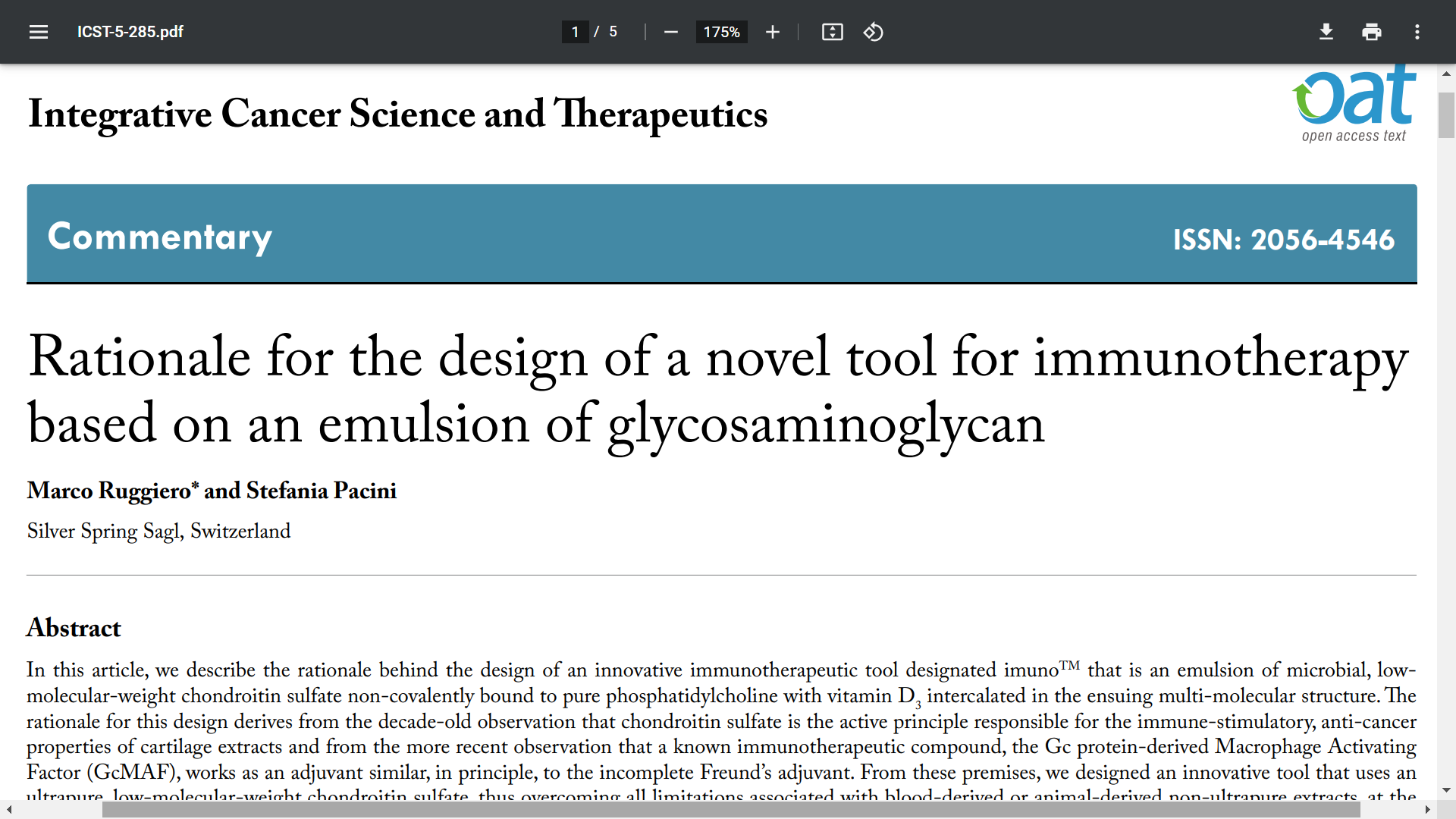This screenshot has height=819, width=1456.
Task: Click the 175% zoom level field
Action: click(721, 32)
